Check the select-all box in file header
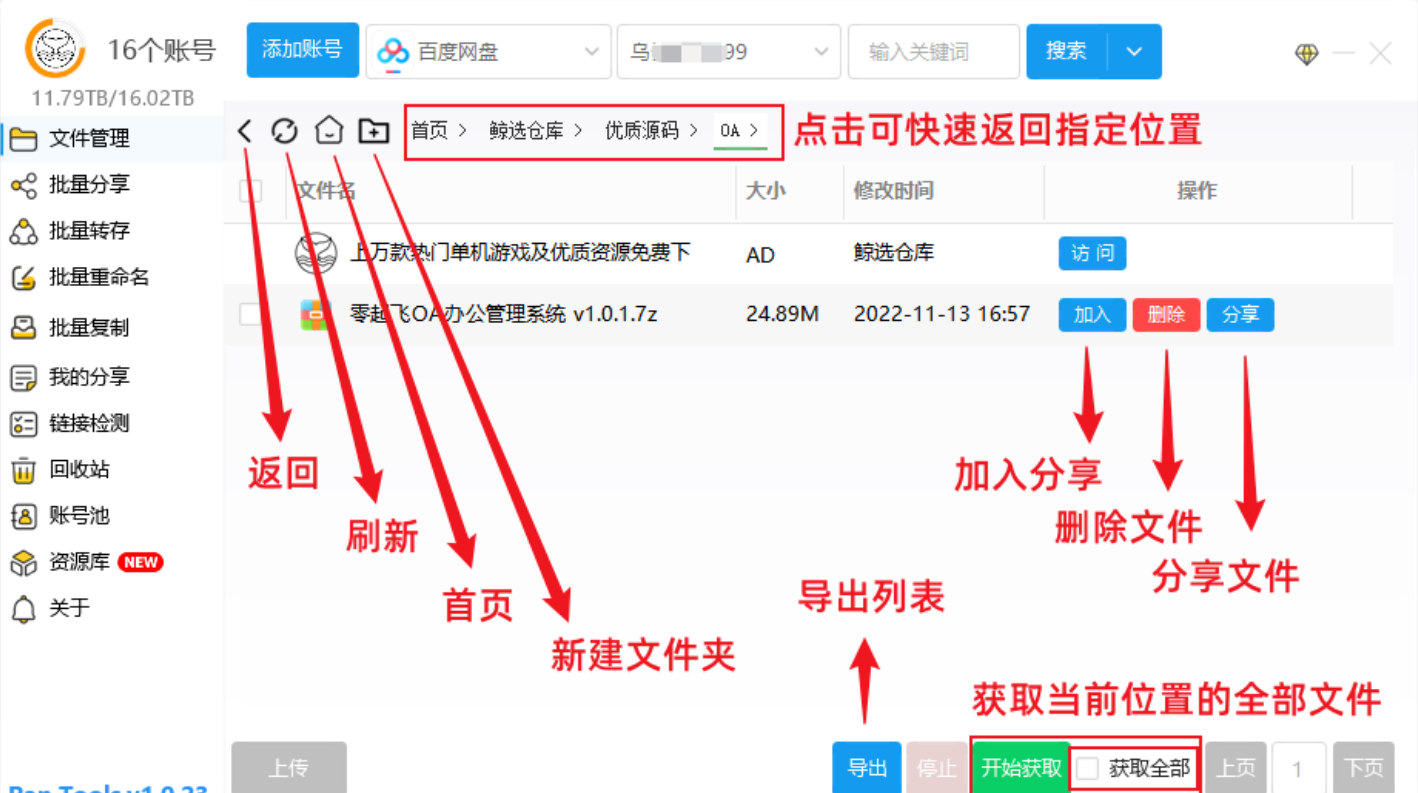The image size is (1418, 793). point(251,191)
